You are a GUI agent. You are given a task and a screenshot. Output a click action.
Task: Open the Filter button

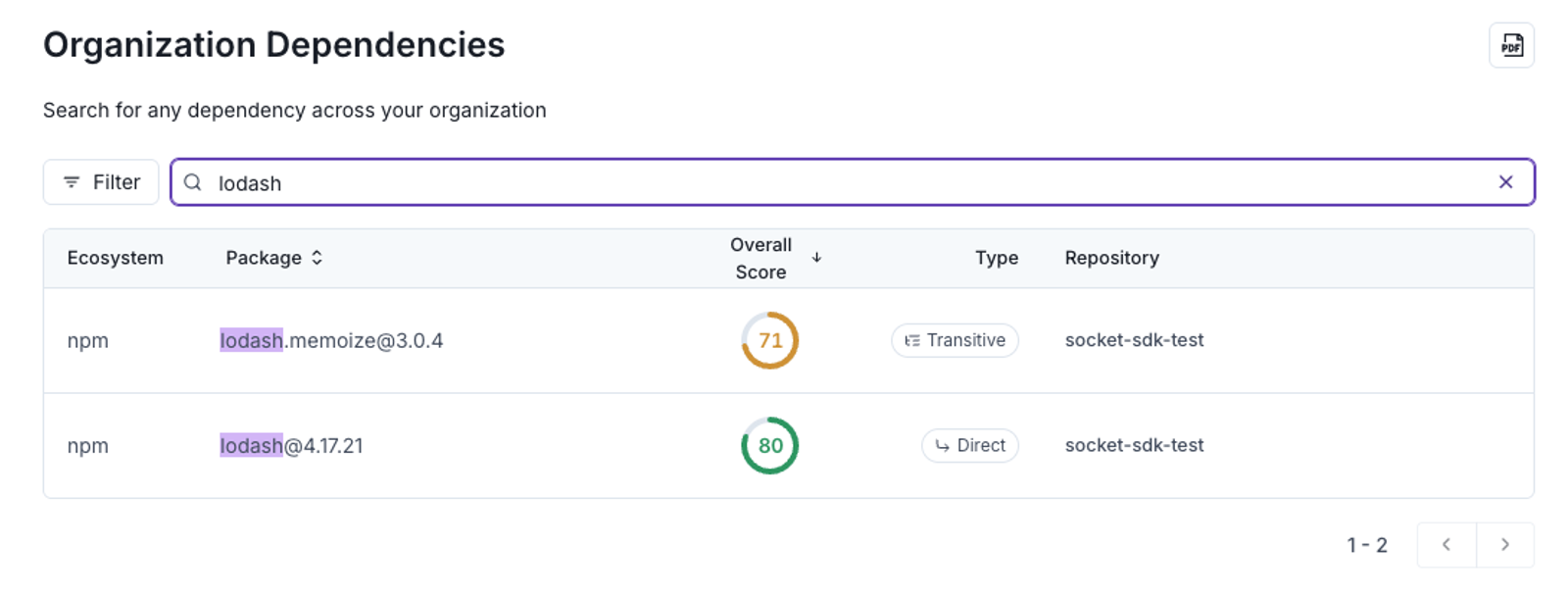(101, 182)
